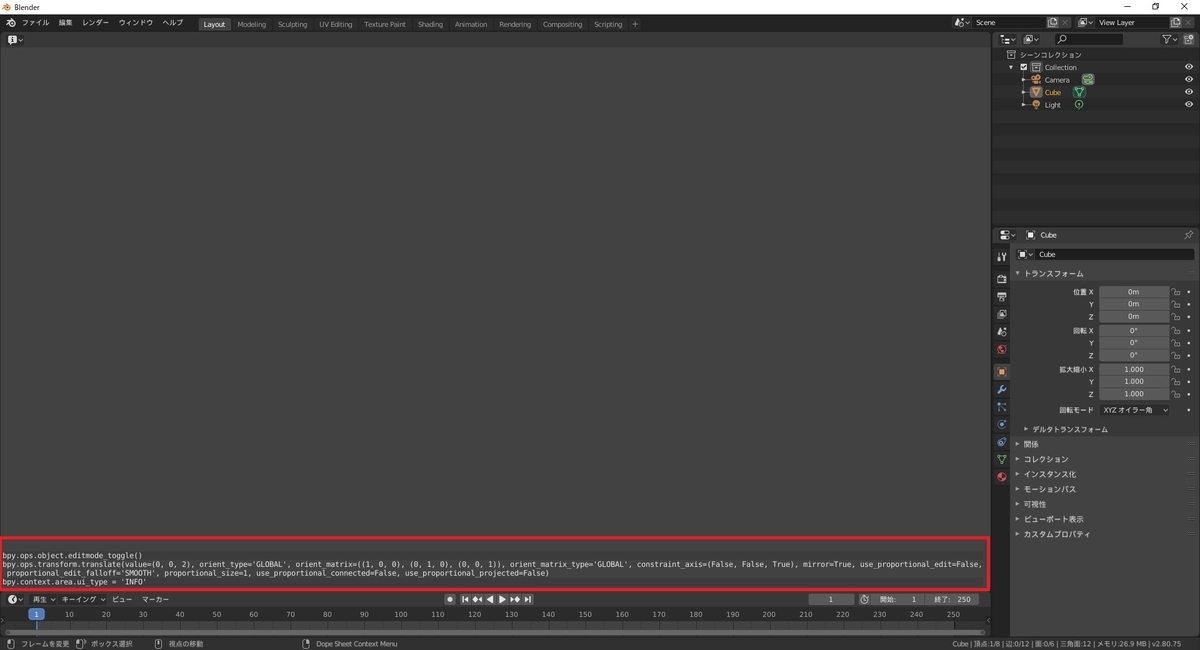The height and width of the screenshot is (650, 1200).
Task: Open the Physics properties tab icon
Action: [x=1002, y=424]
